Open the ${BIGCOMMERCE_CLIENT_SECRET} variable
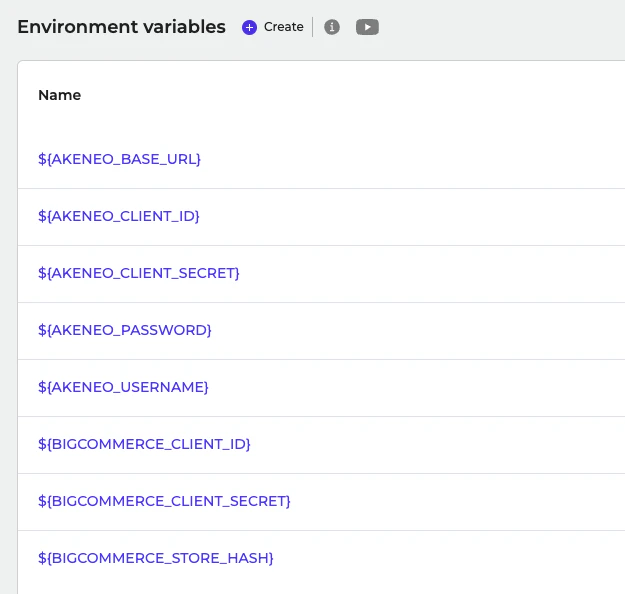This screenshot has width=625, height=594. pyautogui.click(x=164, y=501)
